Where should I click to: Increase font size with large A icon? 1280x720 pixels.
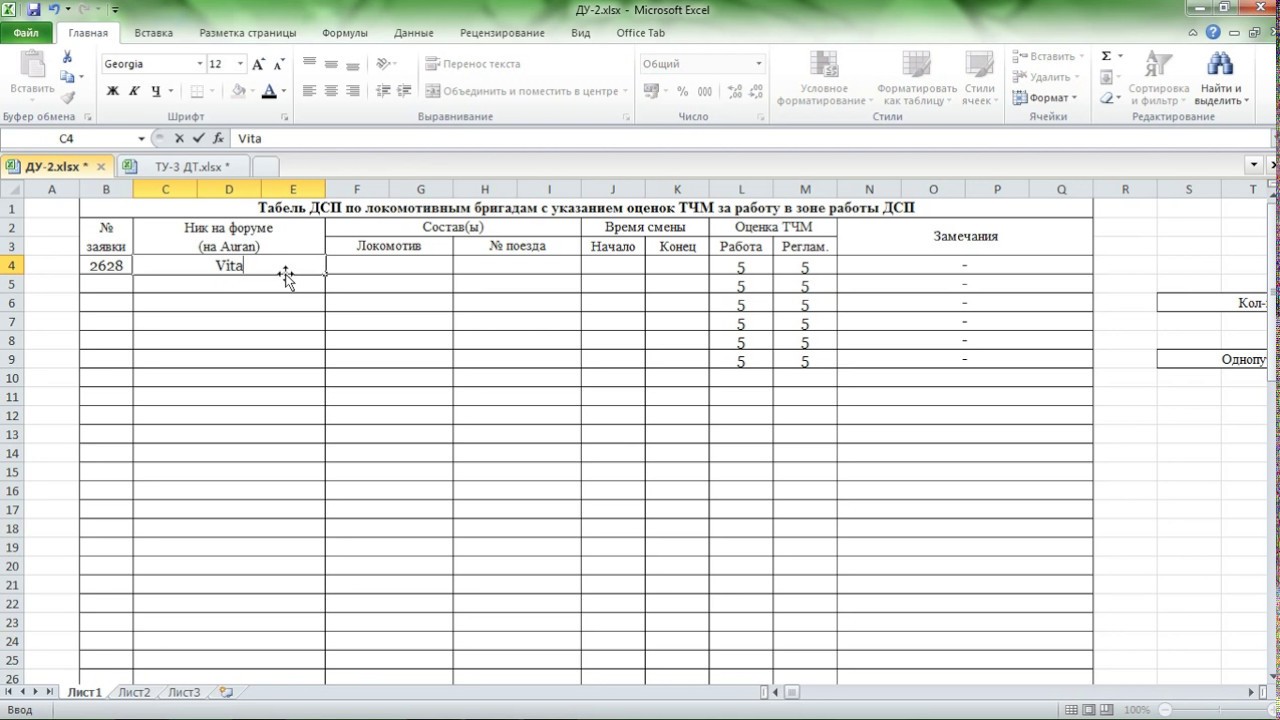pos(258,64)
